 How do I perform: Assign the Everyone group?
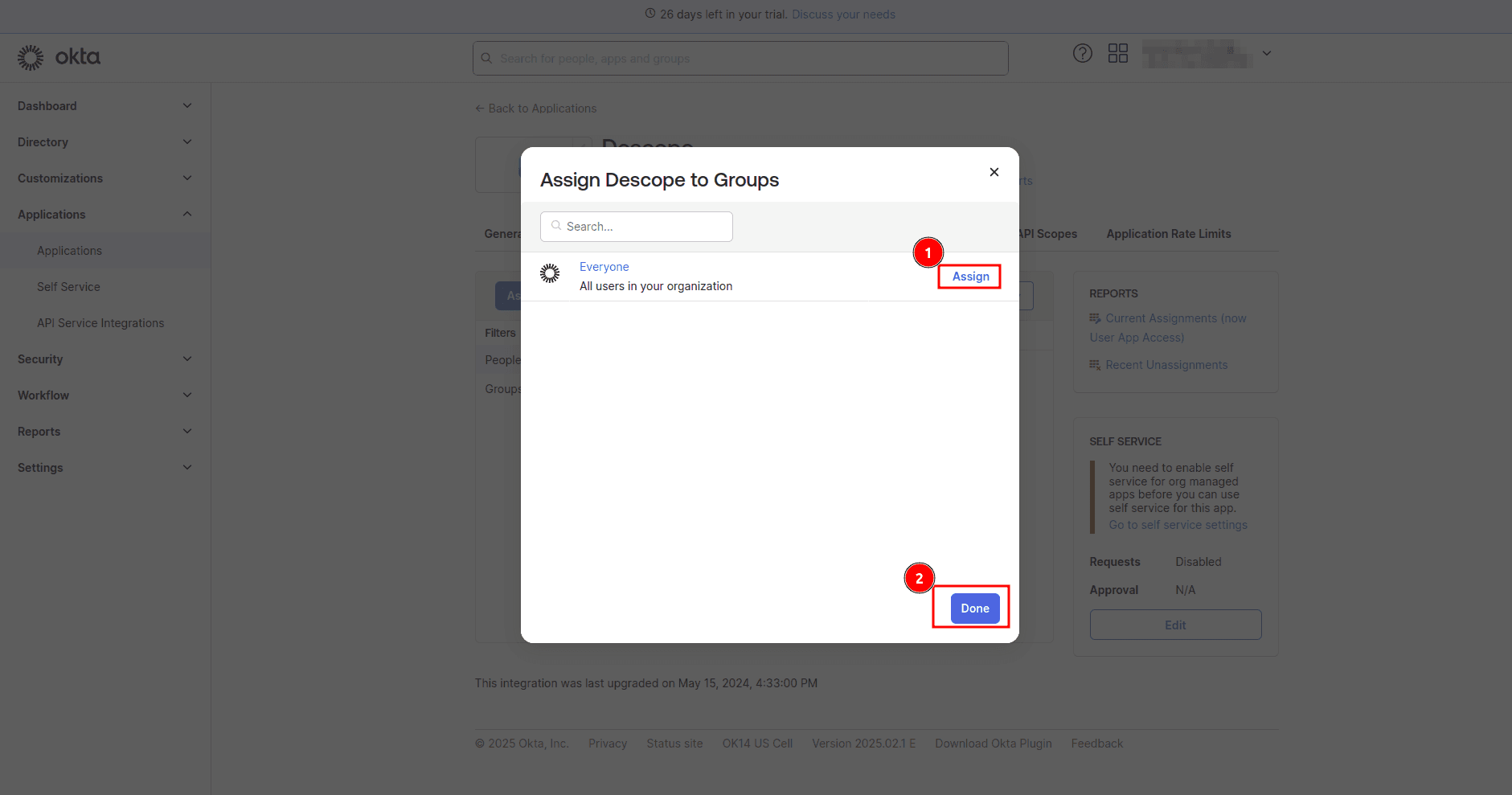pos(970,276)
